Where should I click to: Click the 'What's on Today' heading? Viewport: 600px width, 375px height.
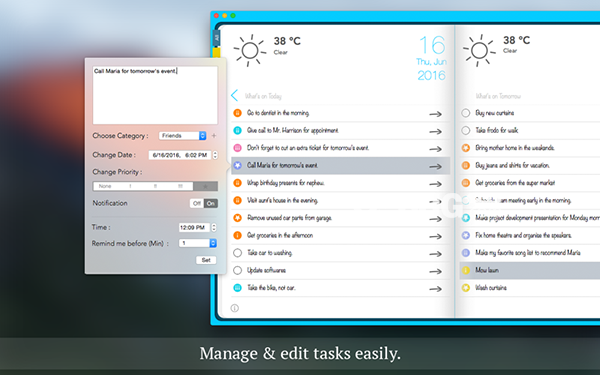(x=263, y=96)
